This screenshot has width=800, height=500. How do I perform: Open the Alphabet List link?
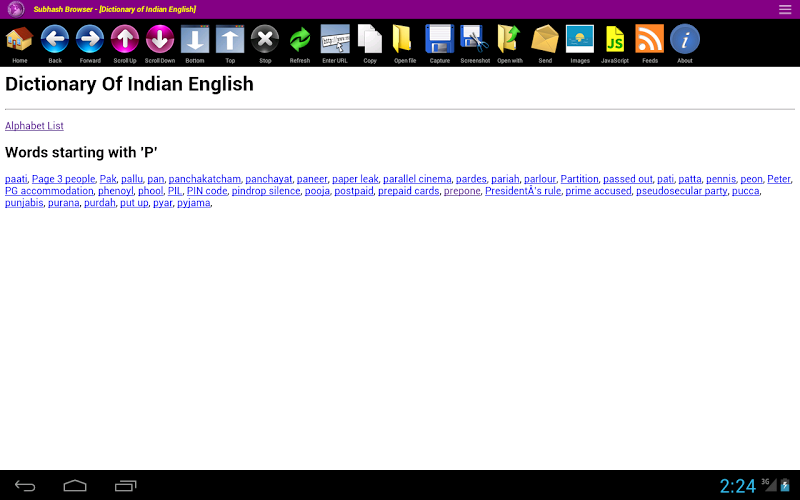click(x=34, y=126)
